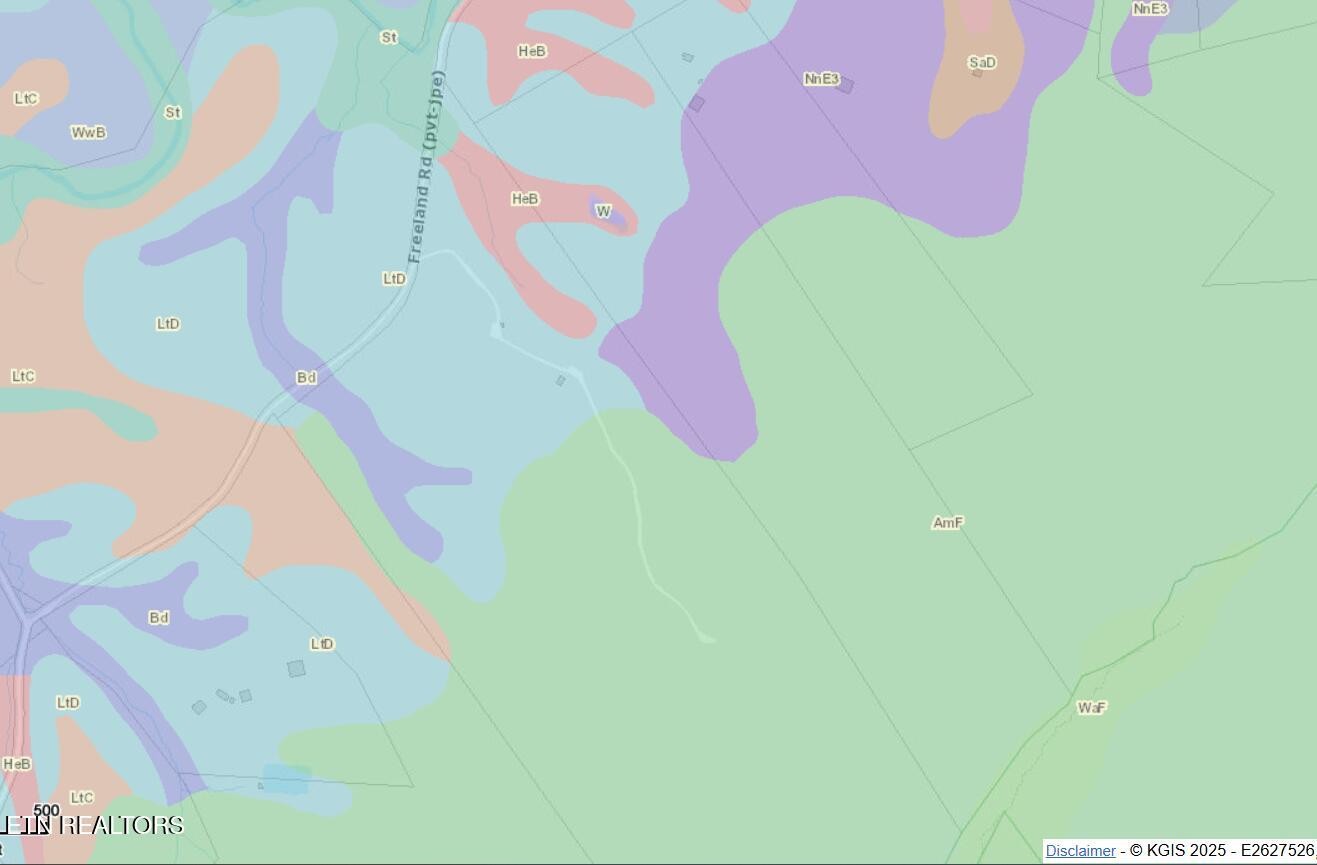
Task: Select the LtC label next to the 500 marker
Action: pos(82,797)
